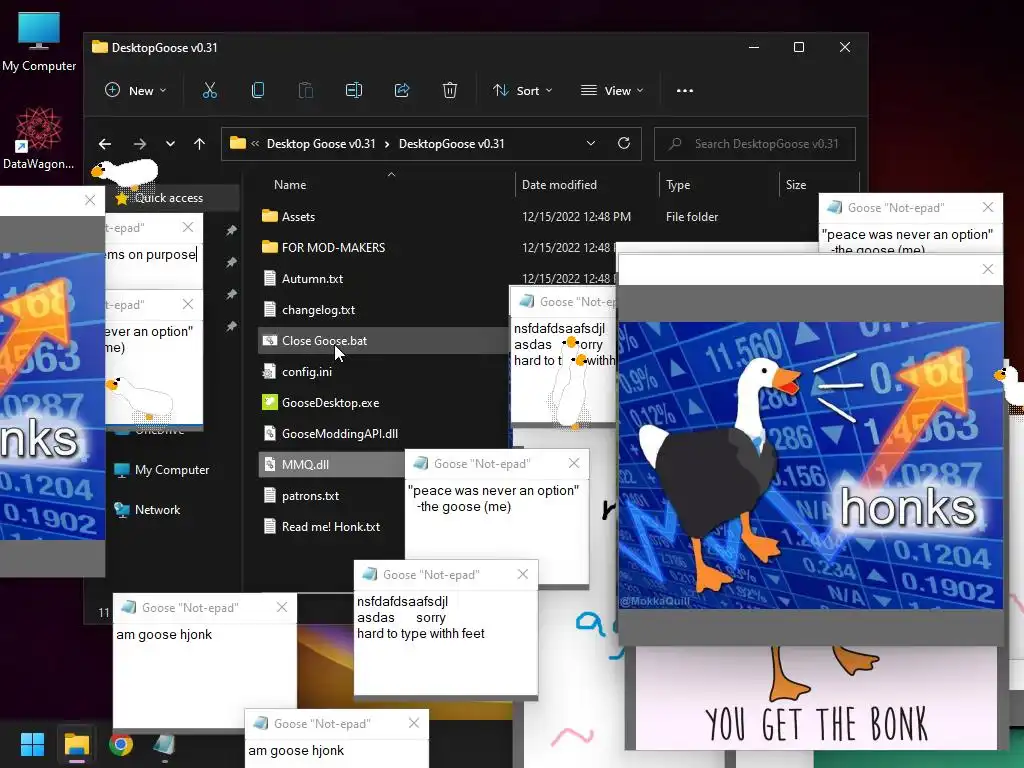Sort files by the Name column header
This screenshot has width=1024, height=768.
(x=290, y=185)
